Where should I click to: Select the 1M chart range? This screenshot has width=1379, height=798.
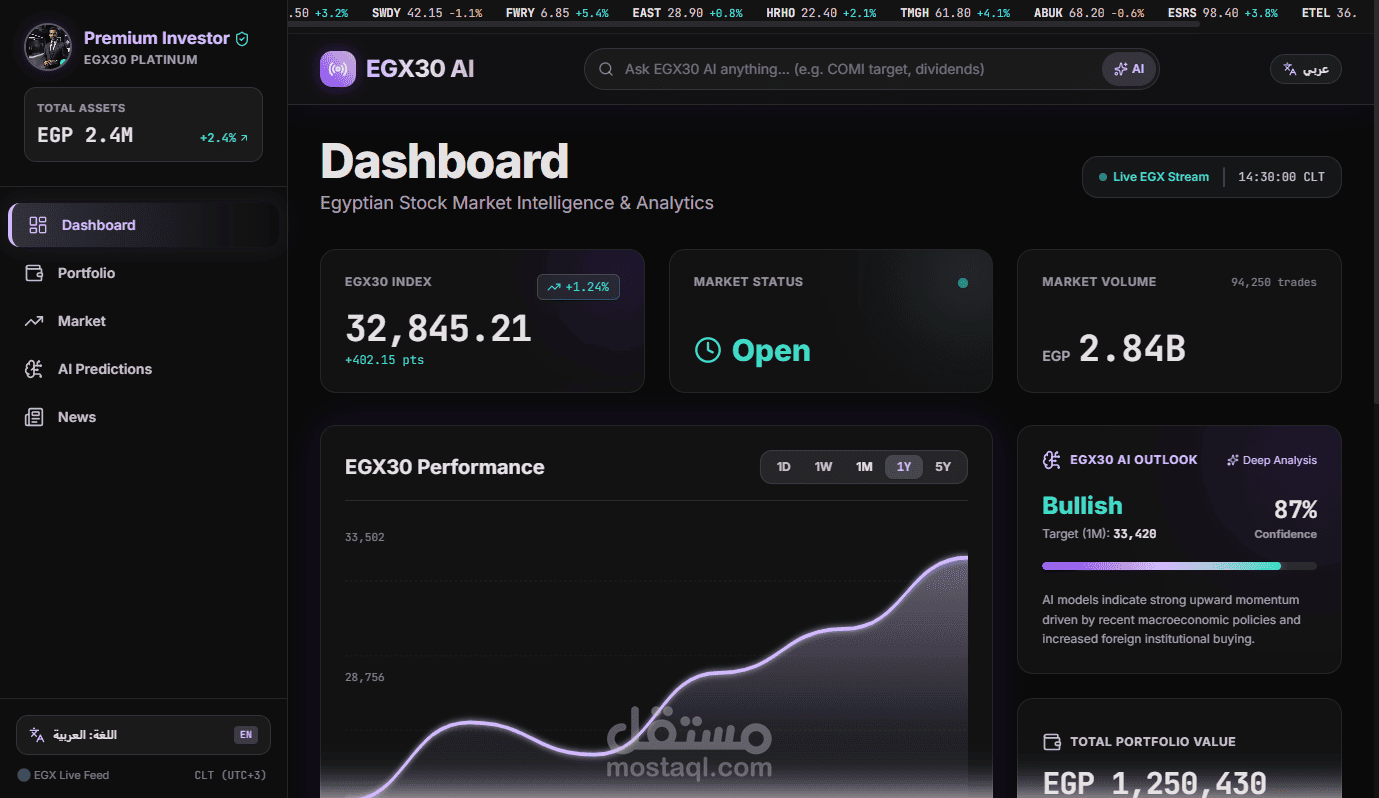864,467
